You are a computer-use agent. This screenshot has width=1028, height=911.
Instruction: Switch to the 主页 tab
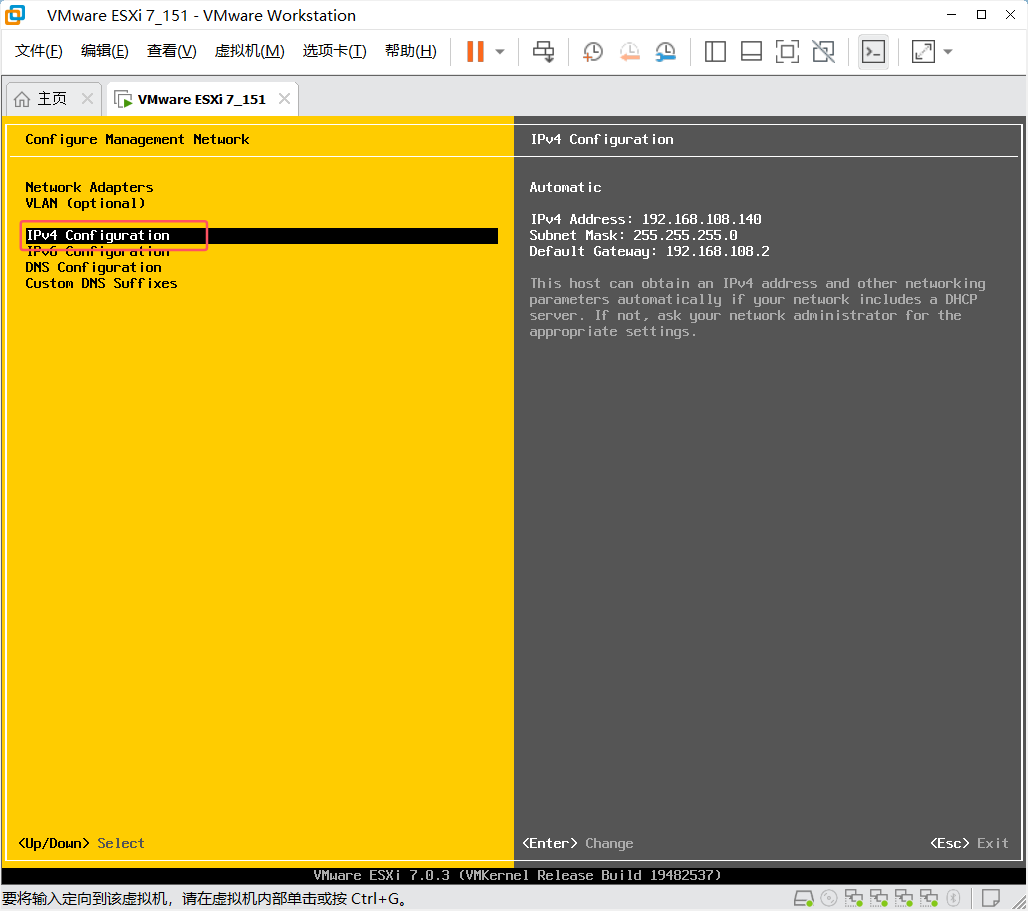click(x=52, y=98)
